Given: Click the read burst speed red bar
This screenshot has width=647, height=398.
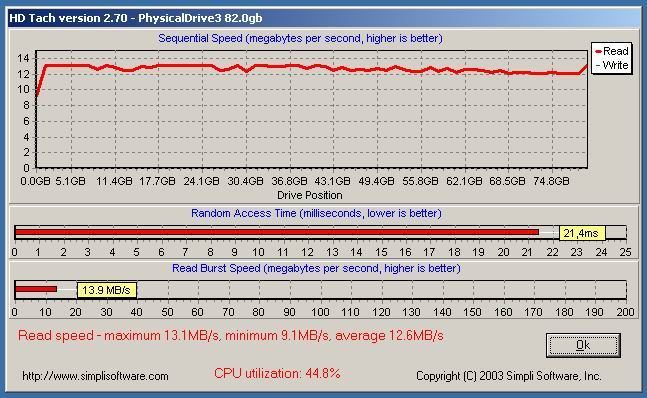Looking at the screenshot, I should 35,289.
